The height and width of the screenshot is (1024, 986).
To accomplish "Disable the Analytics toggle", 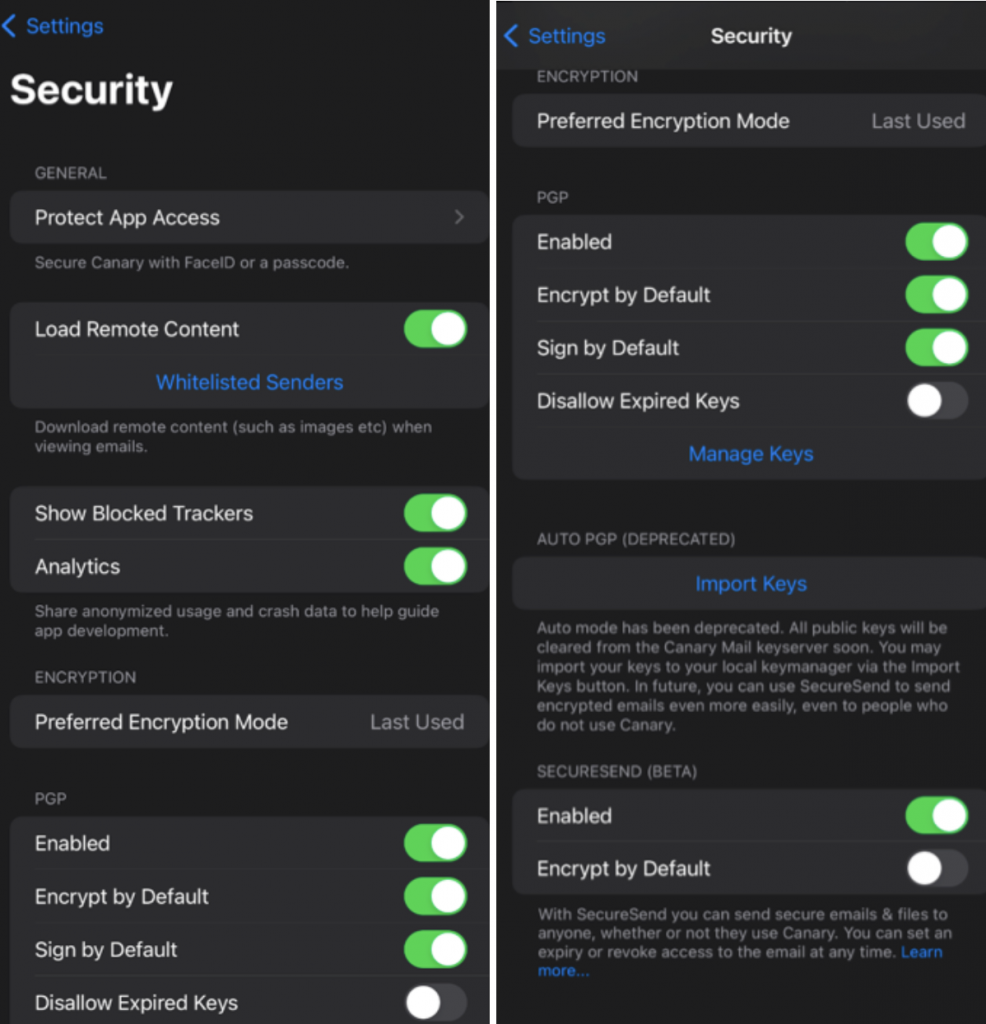I will [x=435, y=566].
